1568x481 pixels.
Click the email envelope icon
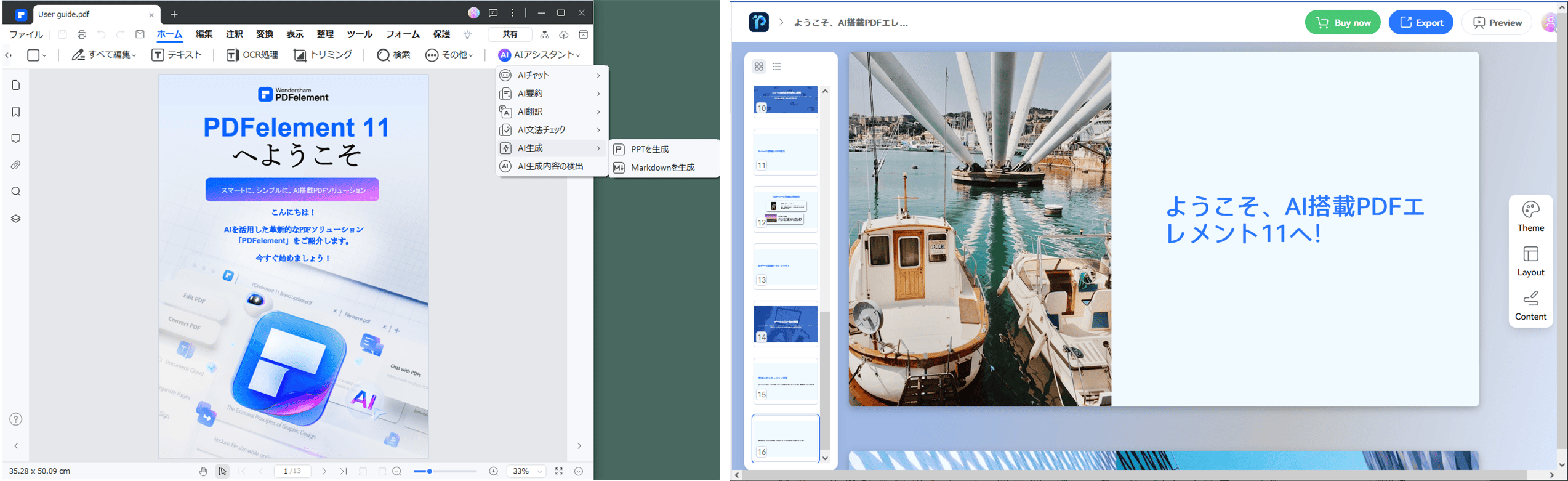pos(140,34)
